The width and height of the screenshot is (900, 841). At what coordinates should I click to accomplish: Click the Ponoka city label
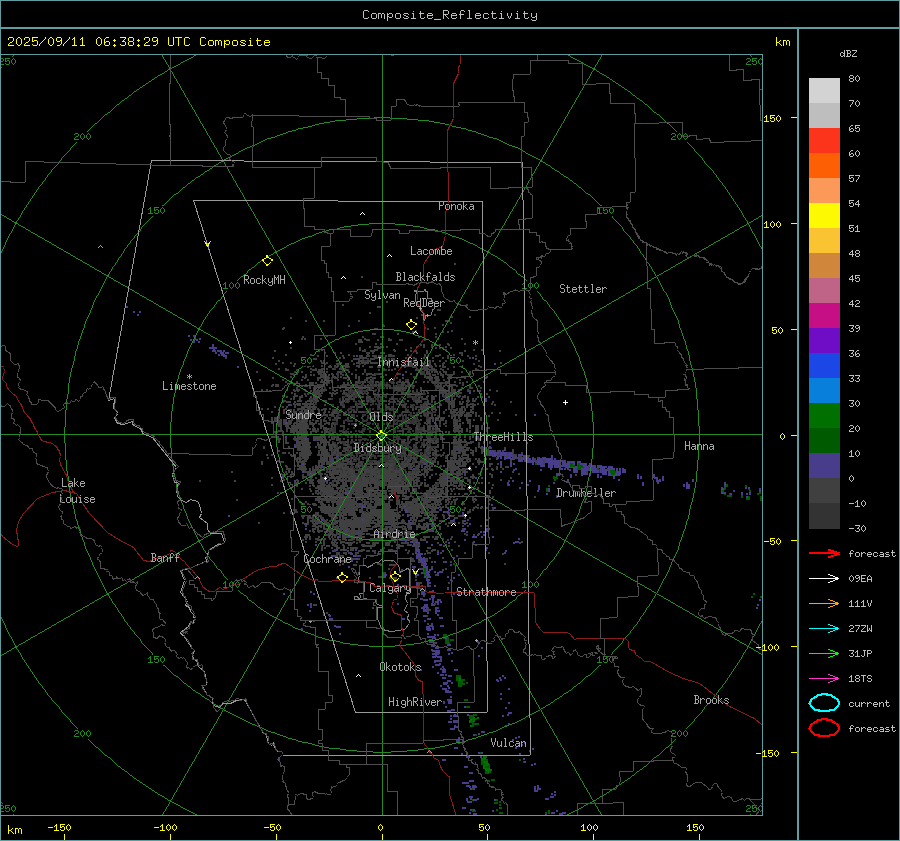point(456,206)
